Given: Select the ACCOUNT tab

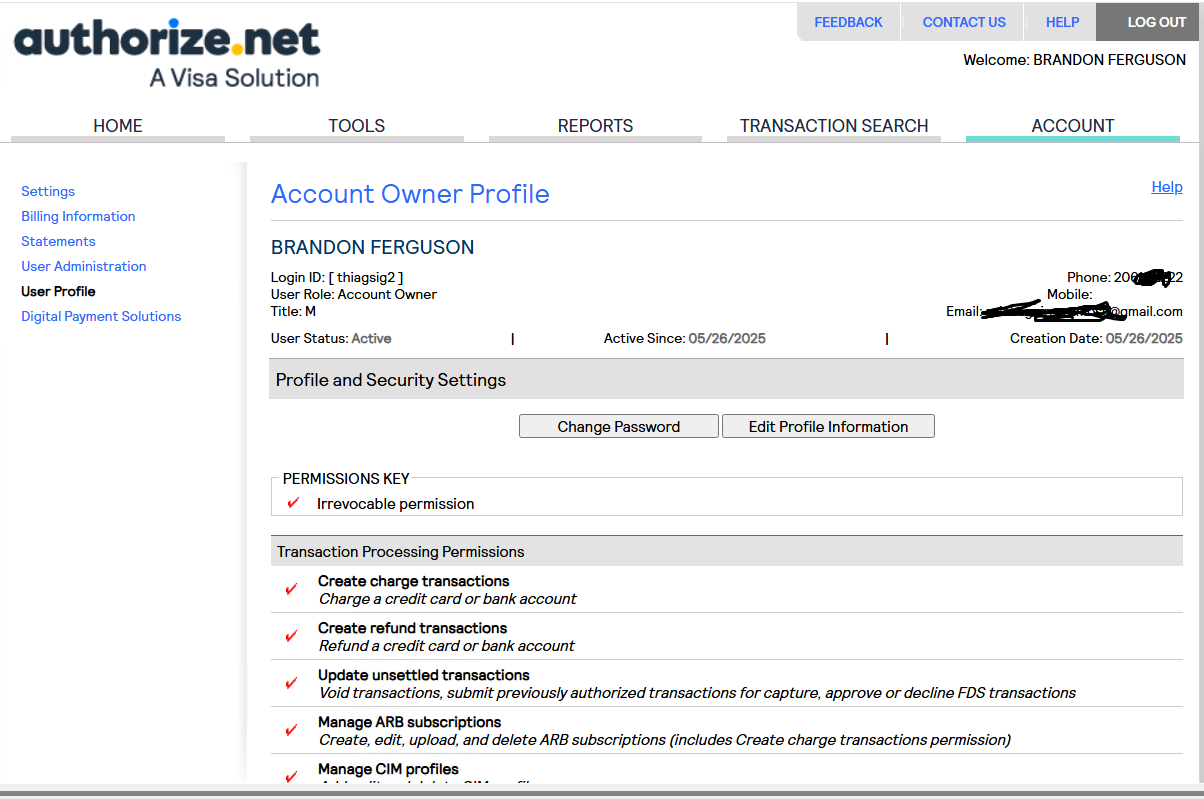Looking at the screenshot, I should tap(1073, 126).
